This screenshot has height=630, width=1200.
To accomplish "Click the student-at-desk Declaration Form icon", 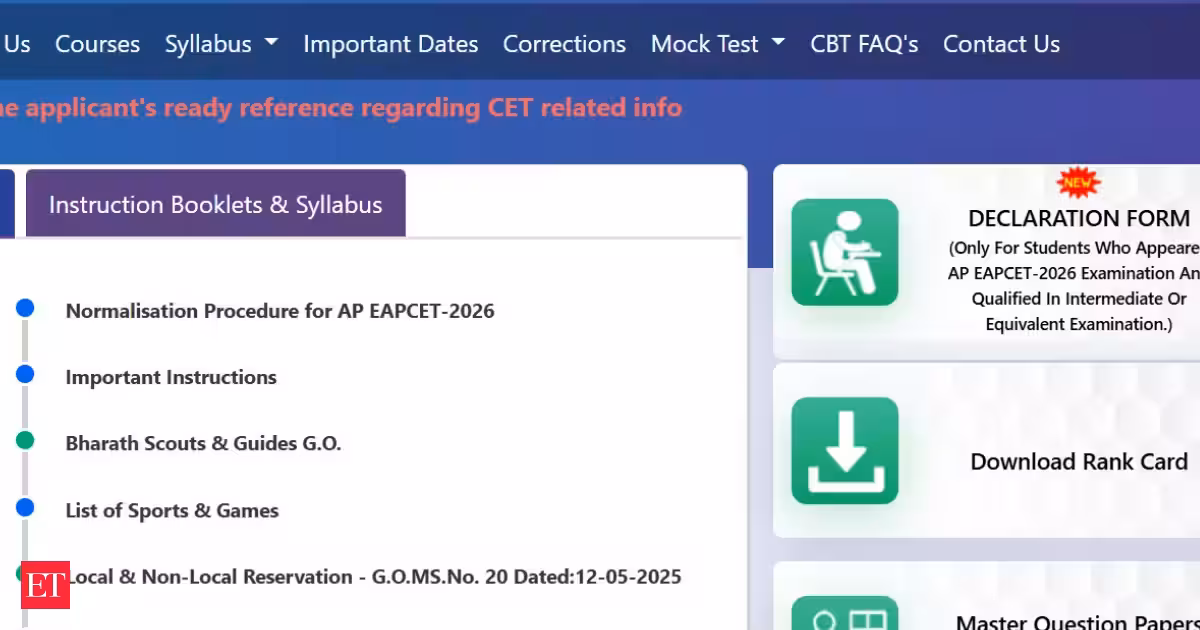I will click(x=845, y=252).
